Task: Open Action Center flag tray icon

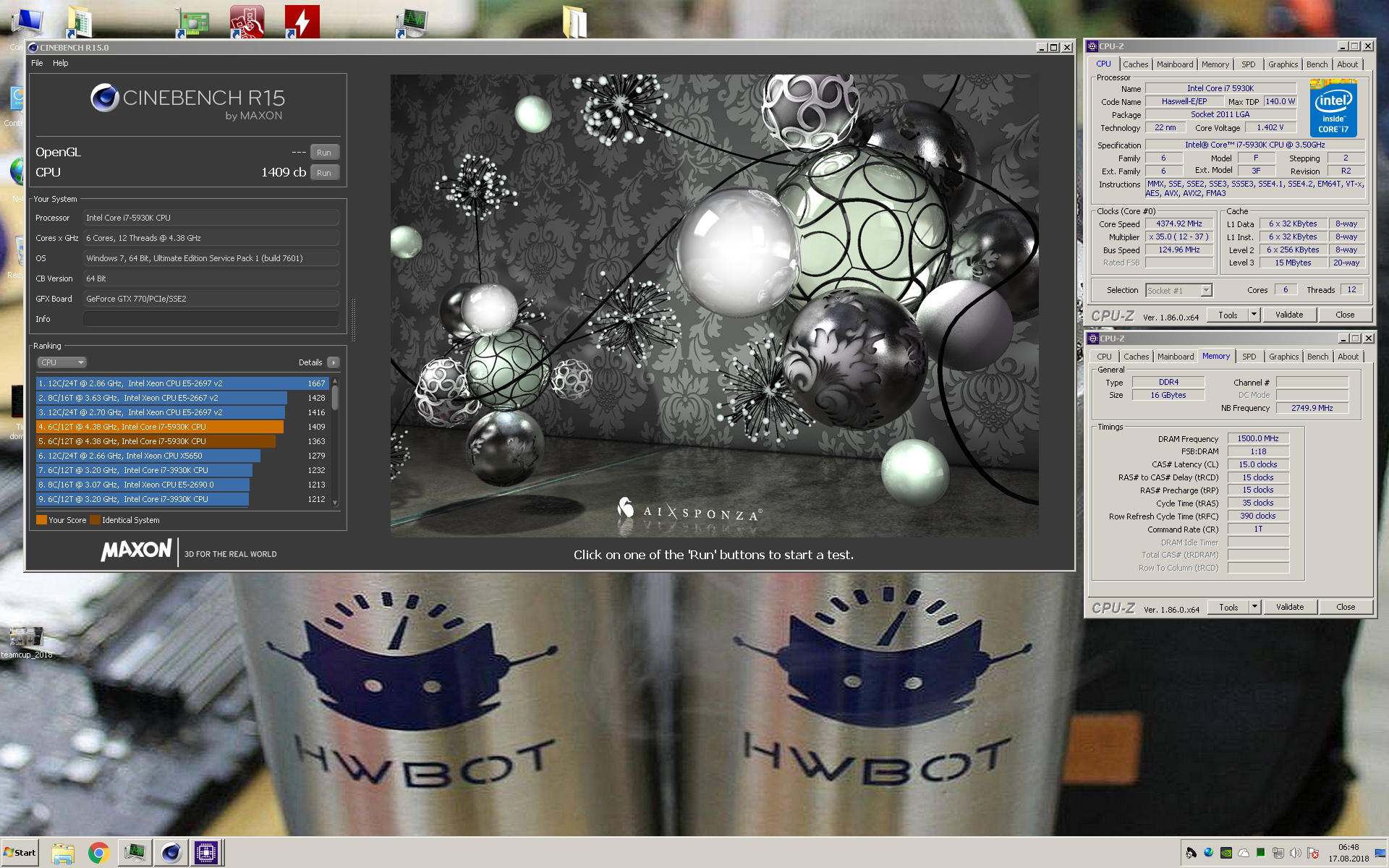Action: (x=1313, y=853)
